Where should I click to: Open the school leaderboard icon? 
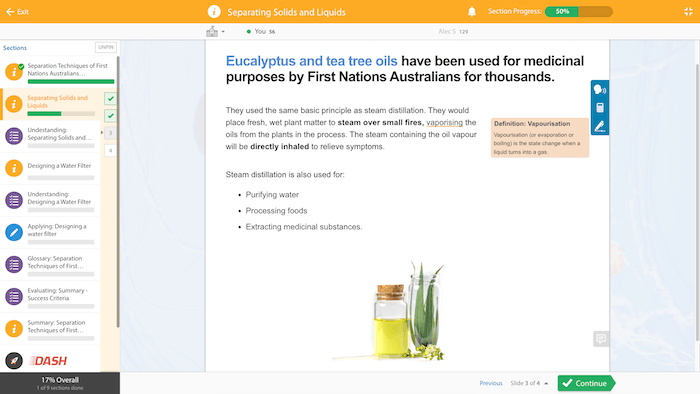point(212,31)
